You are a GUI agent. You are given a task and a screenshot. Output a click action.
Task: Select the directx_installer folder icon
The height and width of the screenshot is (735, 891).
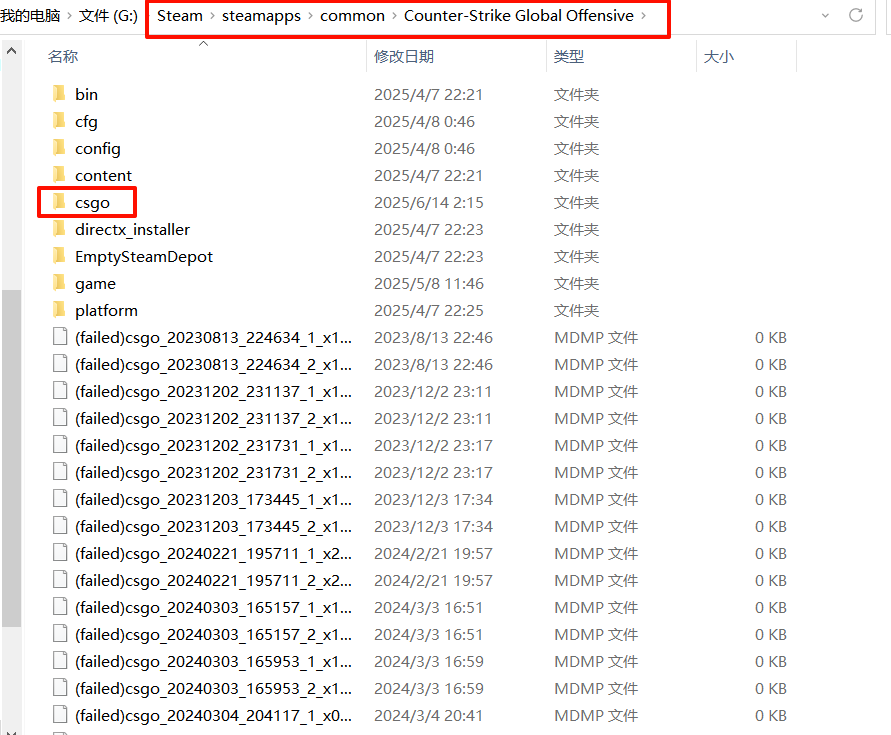(59, 229)
